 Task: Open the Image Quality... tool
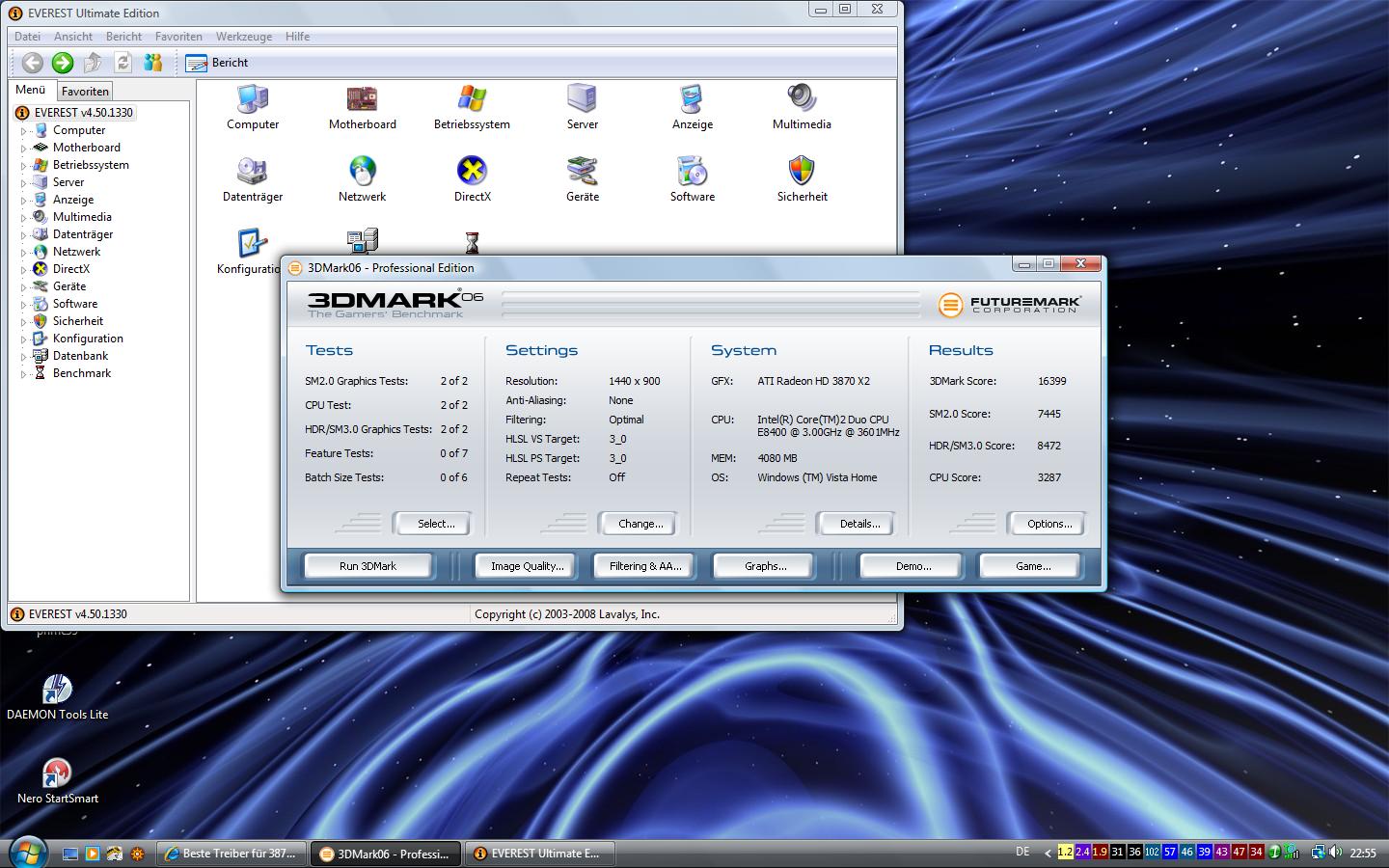tap(527, 566)
